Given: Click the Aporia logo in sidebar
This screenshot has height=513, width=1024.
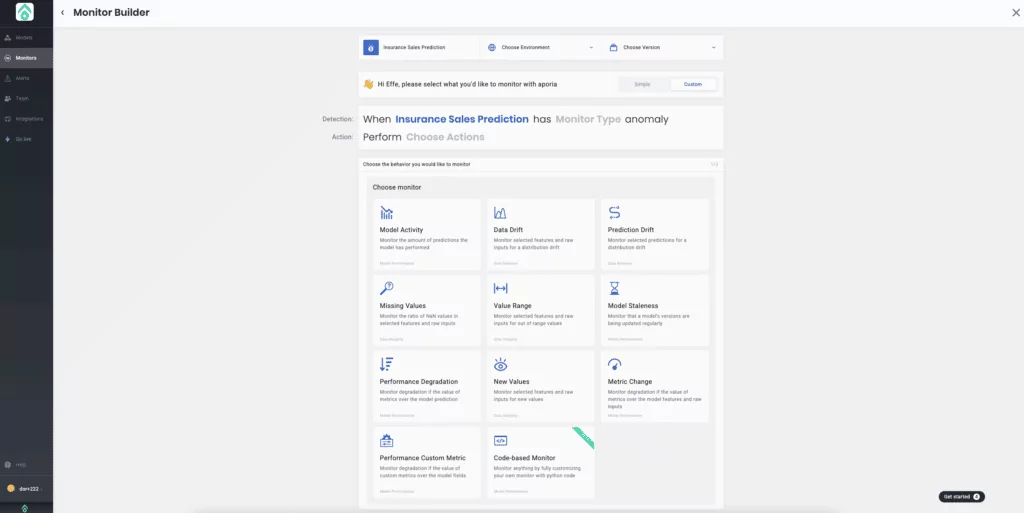Looking at the screenshot, I should 25,12.
